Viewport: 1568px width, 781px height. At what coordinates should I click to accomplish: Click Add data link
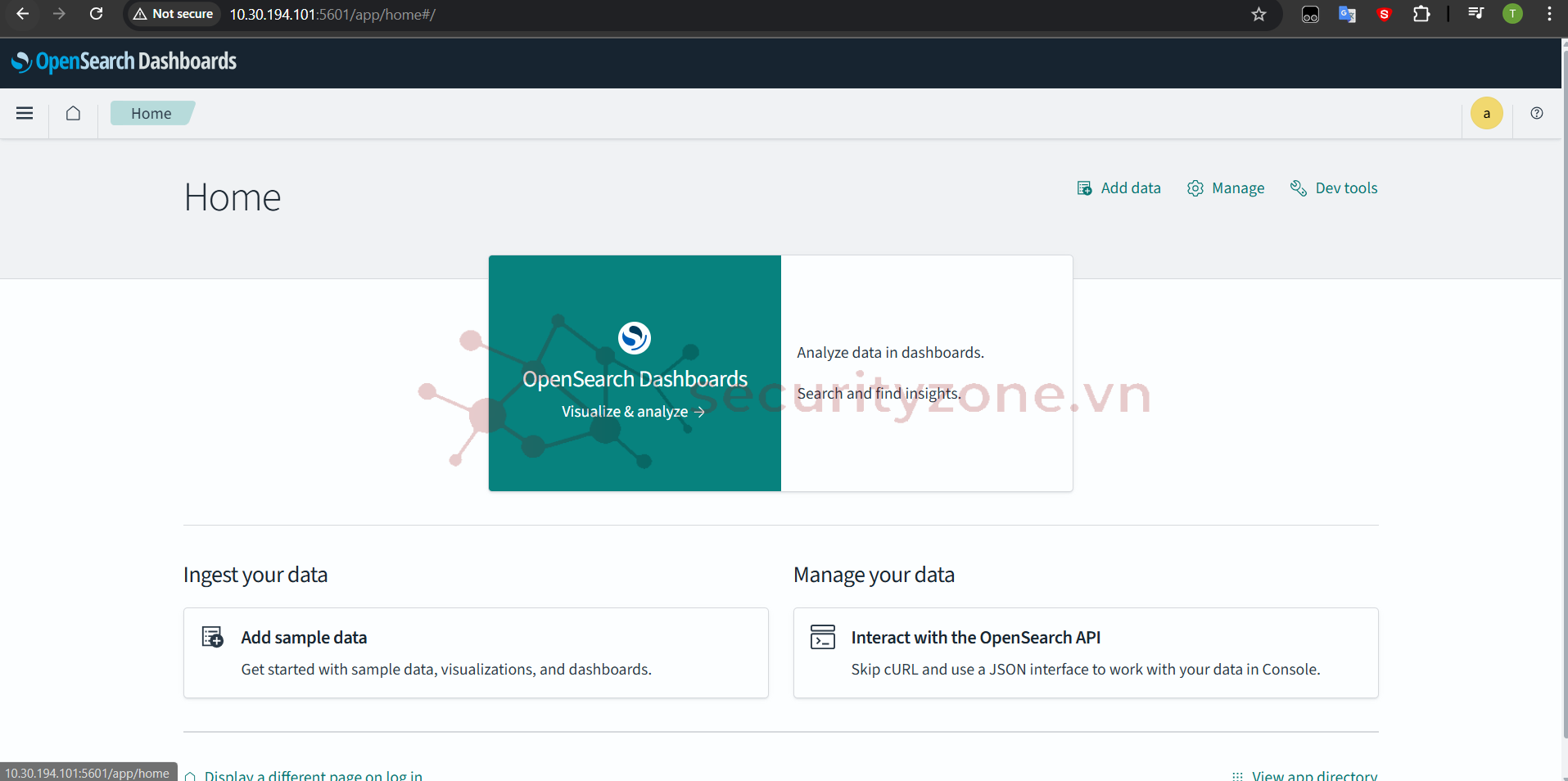point(1118,188)
